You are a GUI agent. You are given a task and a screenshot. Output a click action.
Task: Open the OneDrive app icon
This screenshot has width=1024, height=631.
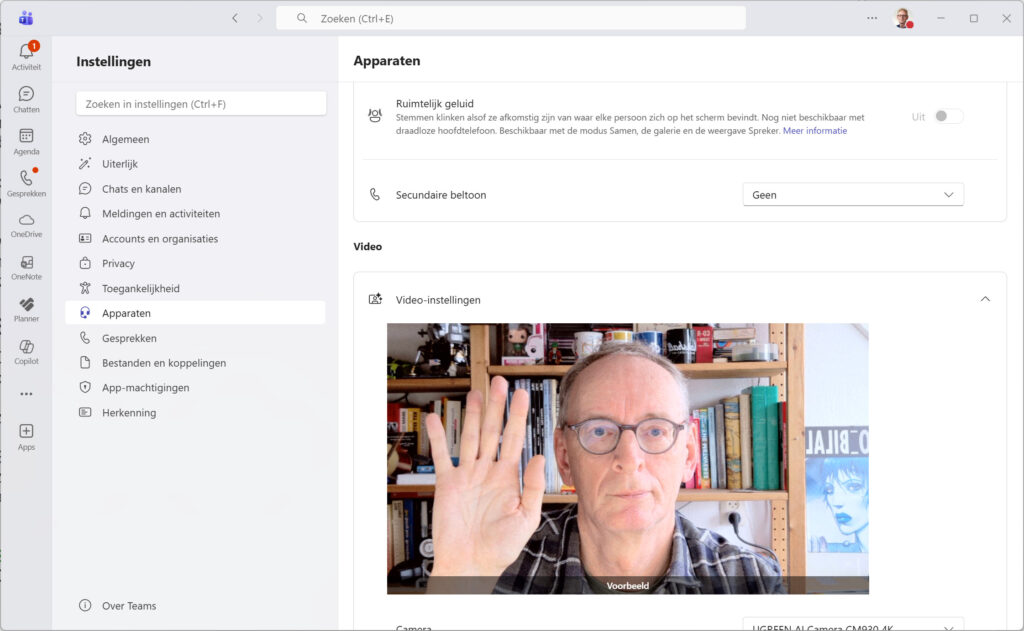coord(26,224)
